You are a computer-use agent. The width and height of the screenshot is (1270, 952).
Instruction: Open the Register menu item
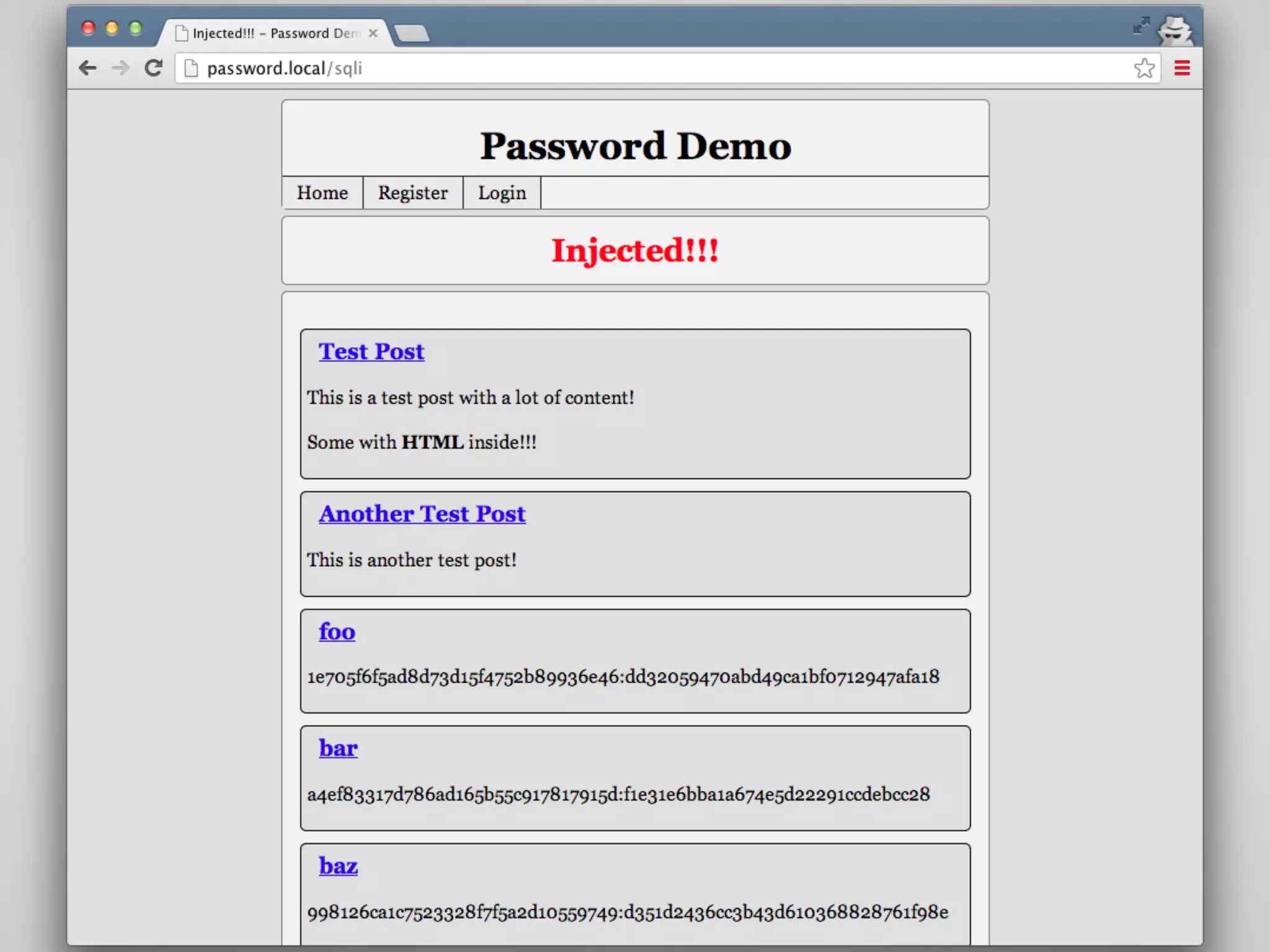[412, 193]
